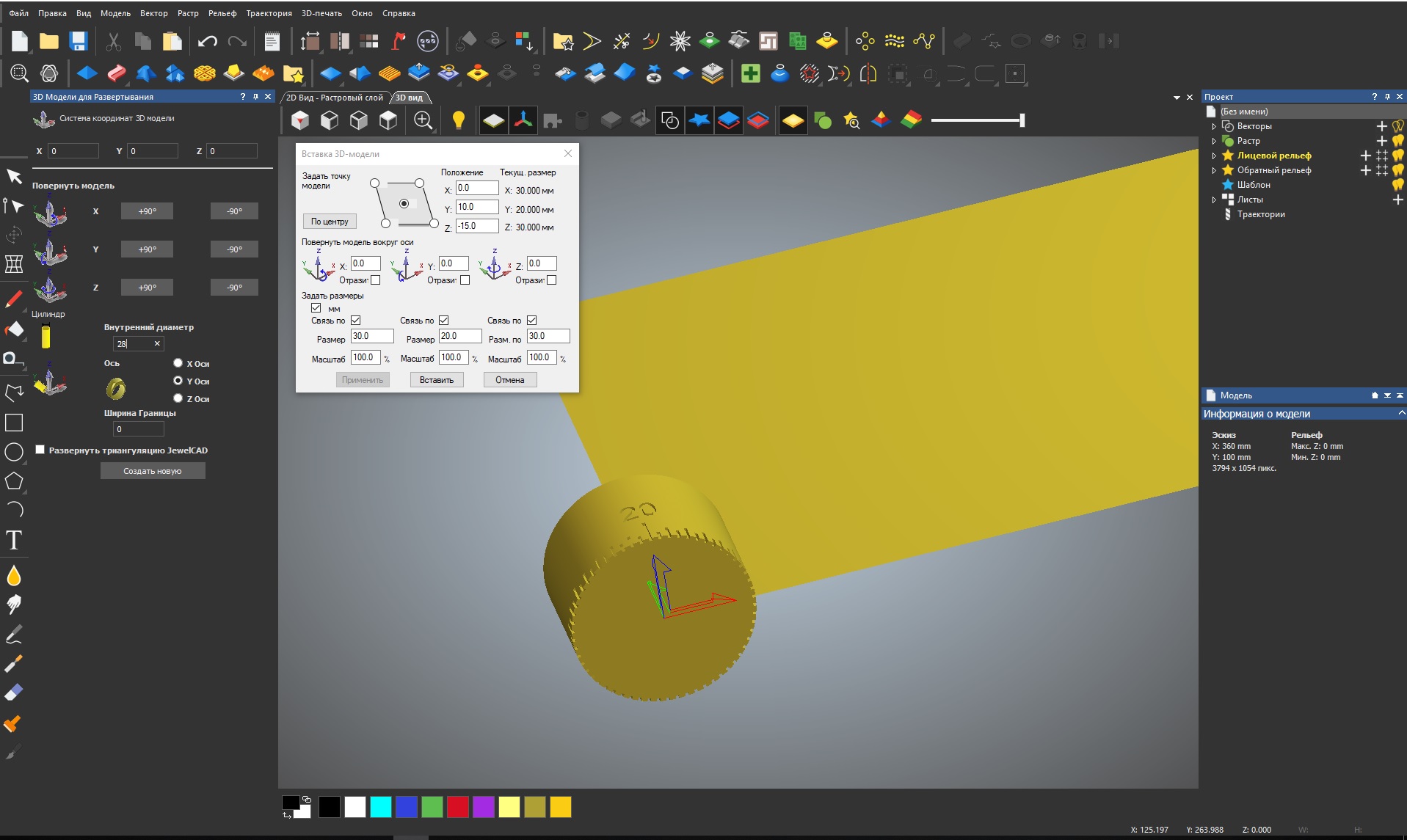The image size is (1407, 840).
Task: Toggle the light bulb in the 3D view toolbar
Action: tap(459, 120)
